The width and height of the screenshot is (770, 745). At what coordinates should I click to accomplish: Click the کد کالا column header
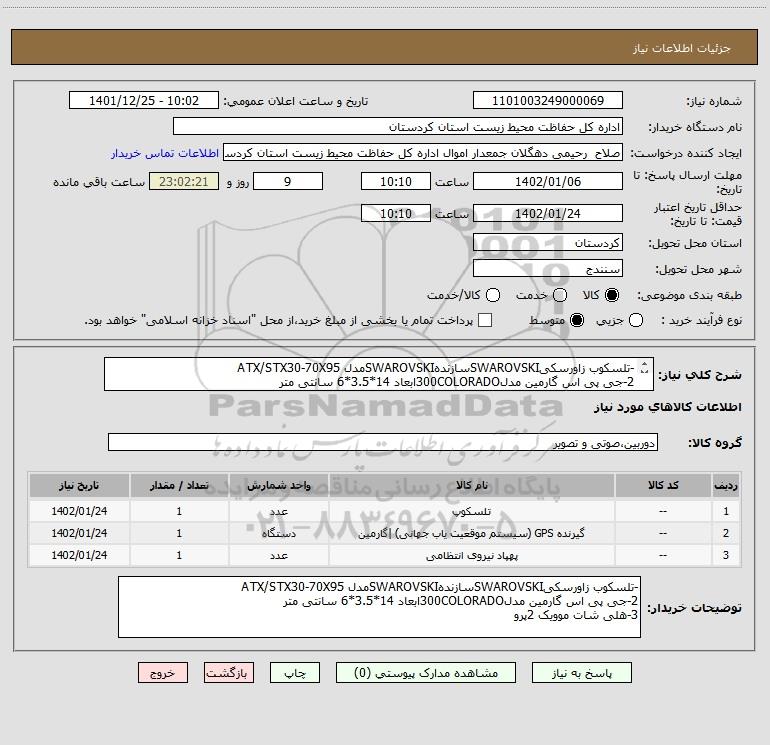[663, 485]
